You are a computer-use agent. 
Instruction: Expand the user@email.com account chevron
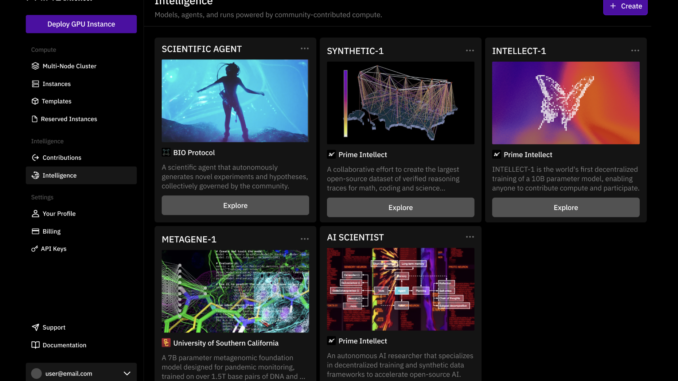point(127,374)
